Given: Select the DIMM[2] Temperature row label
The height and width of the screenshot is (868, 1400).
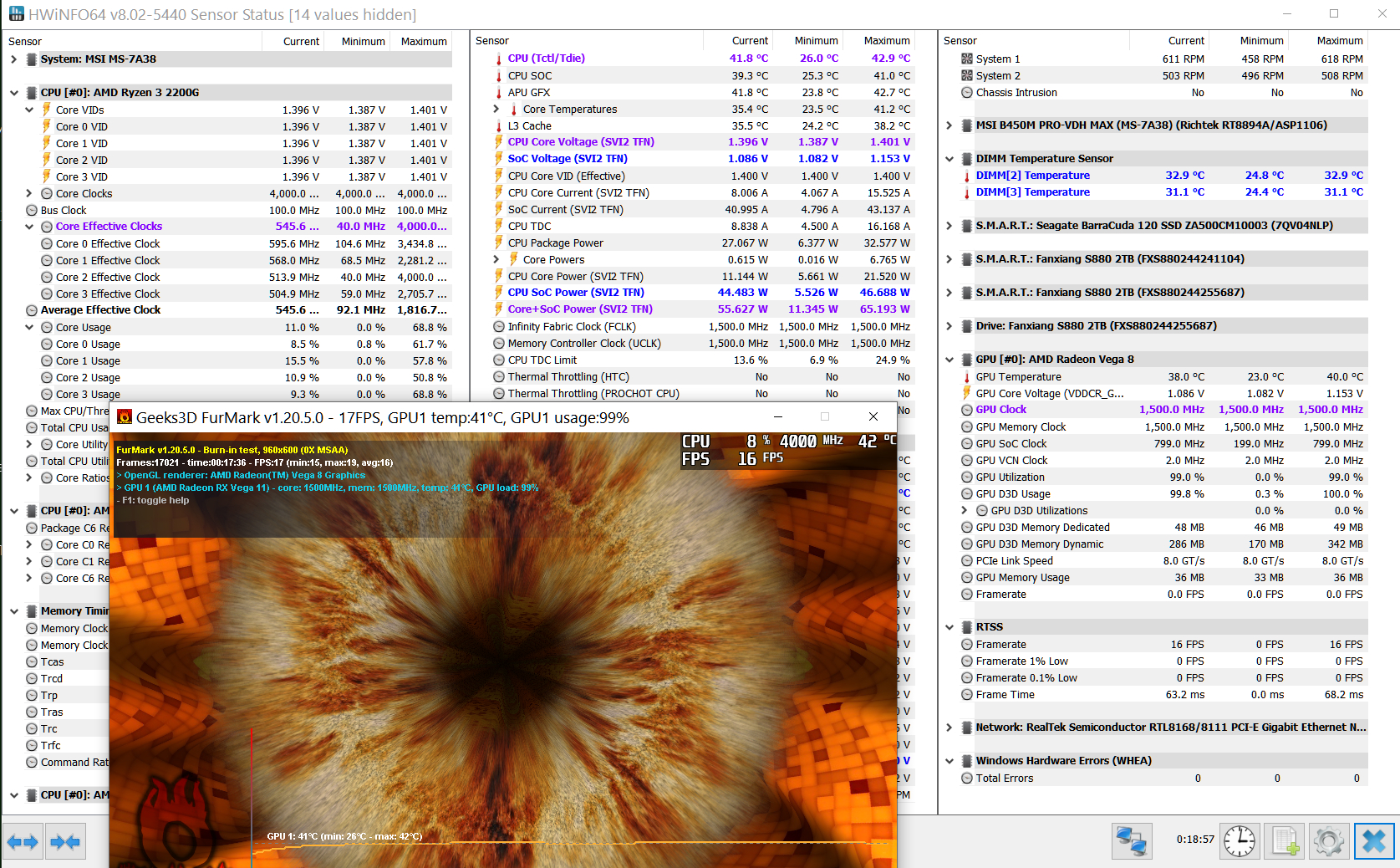Looking at the screenshot, I should 1033,176.
